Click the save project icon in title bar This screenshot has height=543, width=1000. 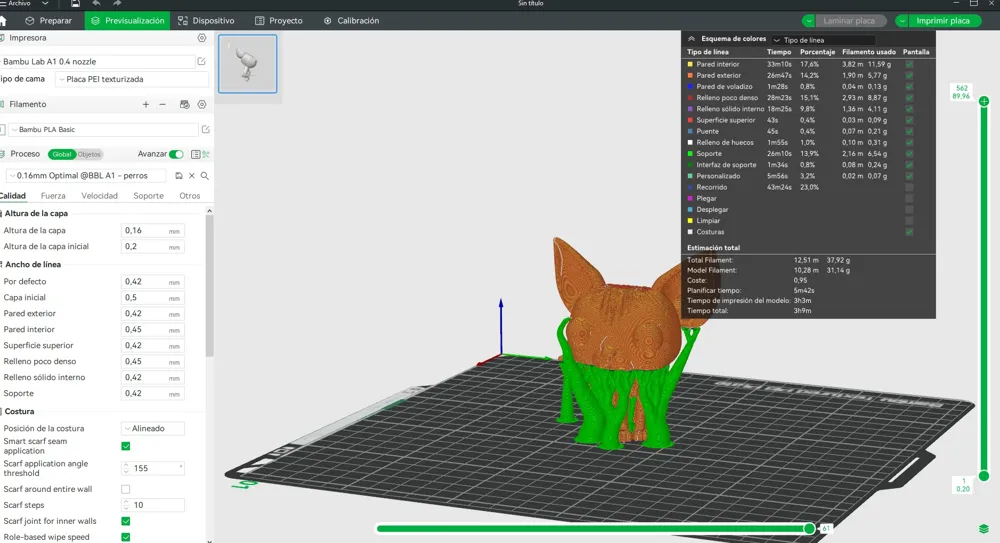click(75, 4)
